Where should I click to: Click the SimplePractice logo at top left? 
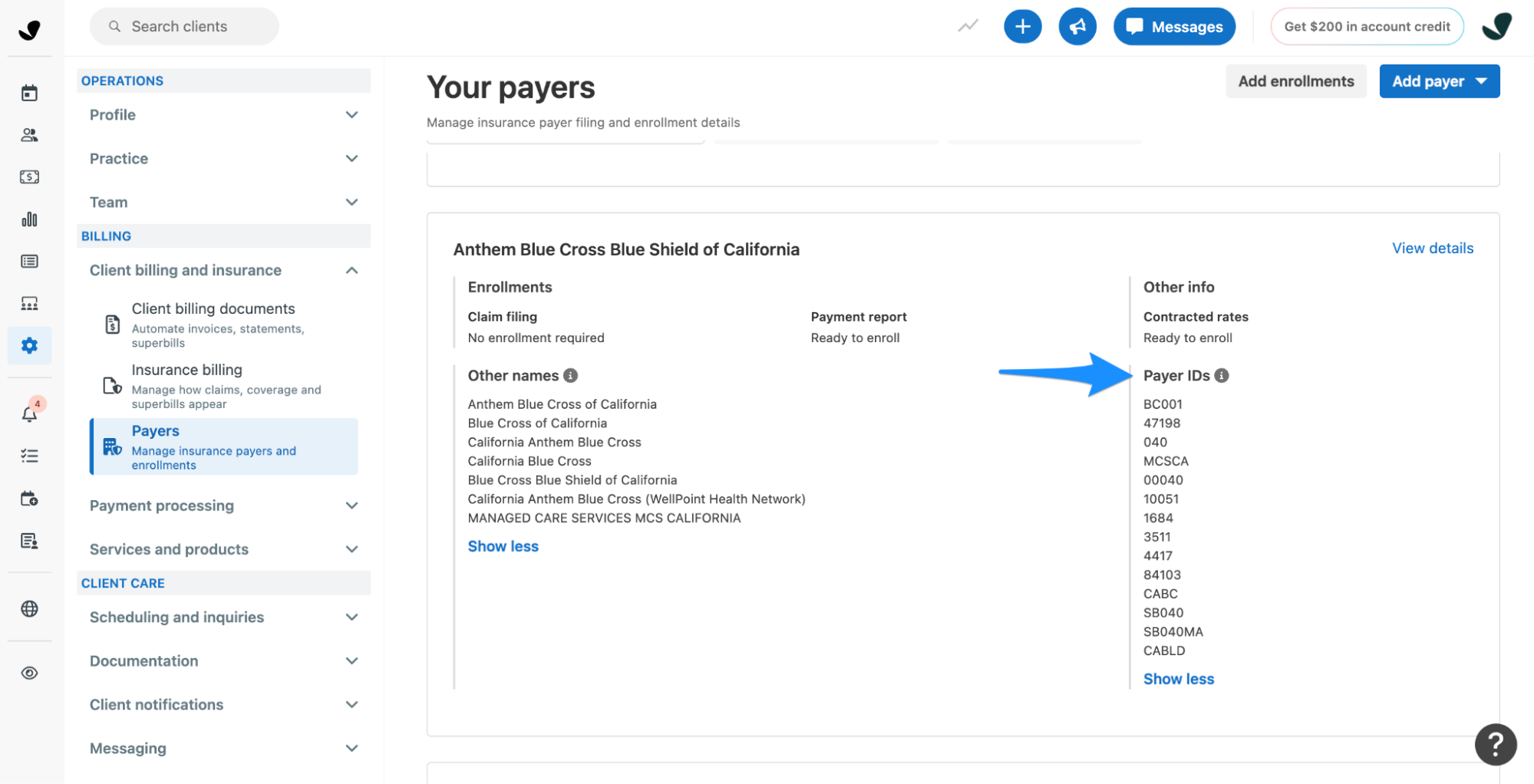(29, 29)
